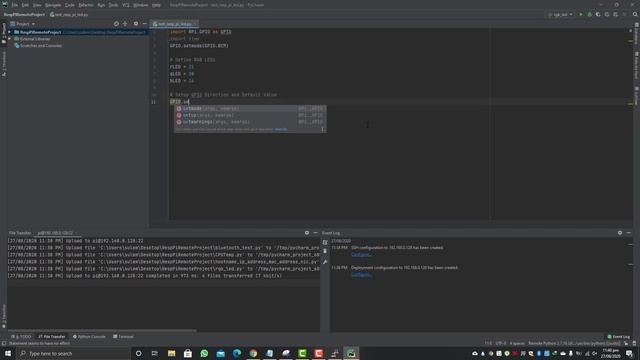Open Windows notification center icon
This screenshot has height=360, width=640.
(x=629, y=353)
